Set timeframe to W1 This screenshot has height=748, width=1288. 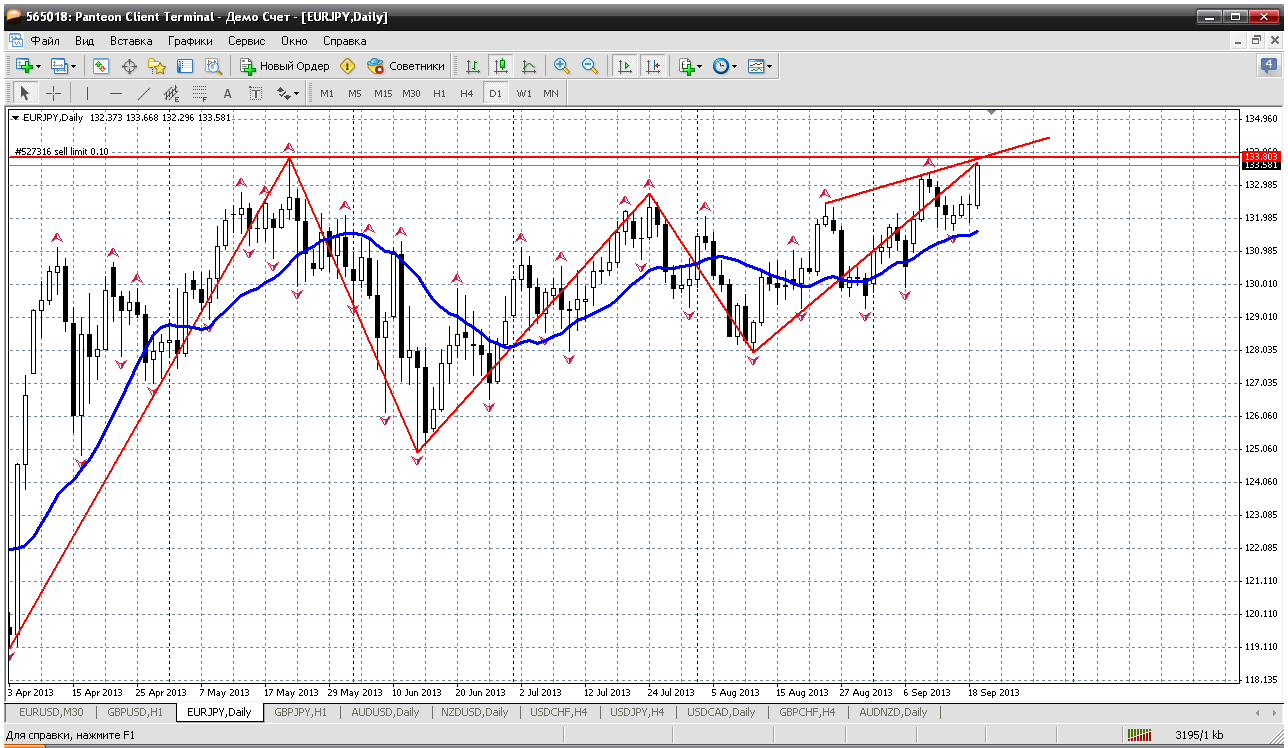[x=524, y=93]
